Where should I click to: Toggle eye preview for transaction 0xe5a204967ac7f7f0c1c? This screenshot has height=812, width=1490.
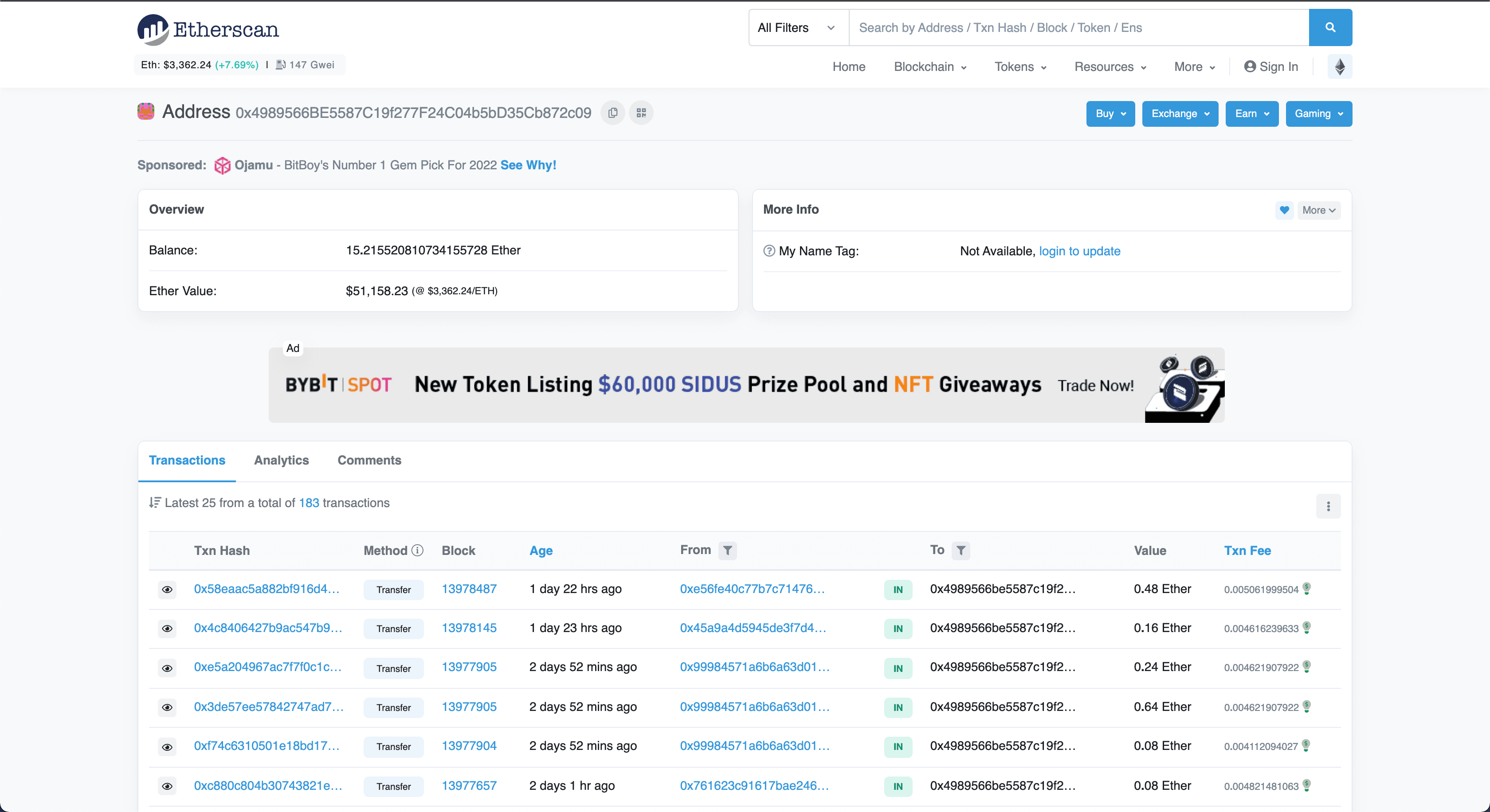point(167,668)
